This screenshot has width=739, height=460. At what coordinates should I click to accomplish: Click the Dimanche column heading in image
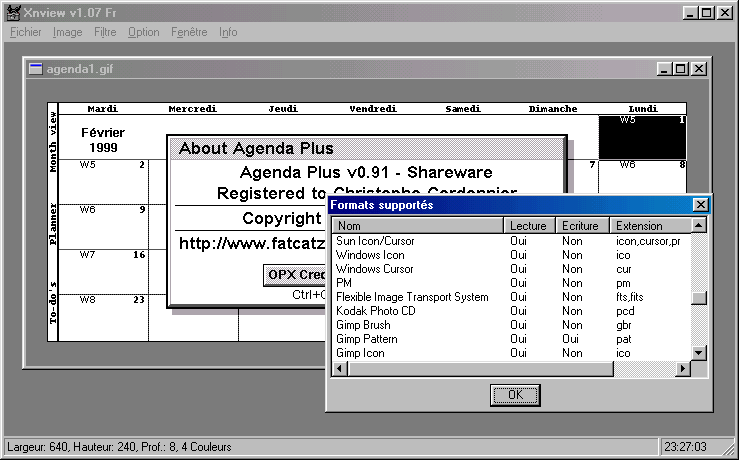click(553, 109)
